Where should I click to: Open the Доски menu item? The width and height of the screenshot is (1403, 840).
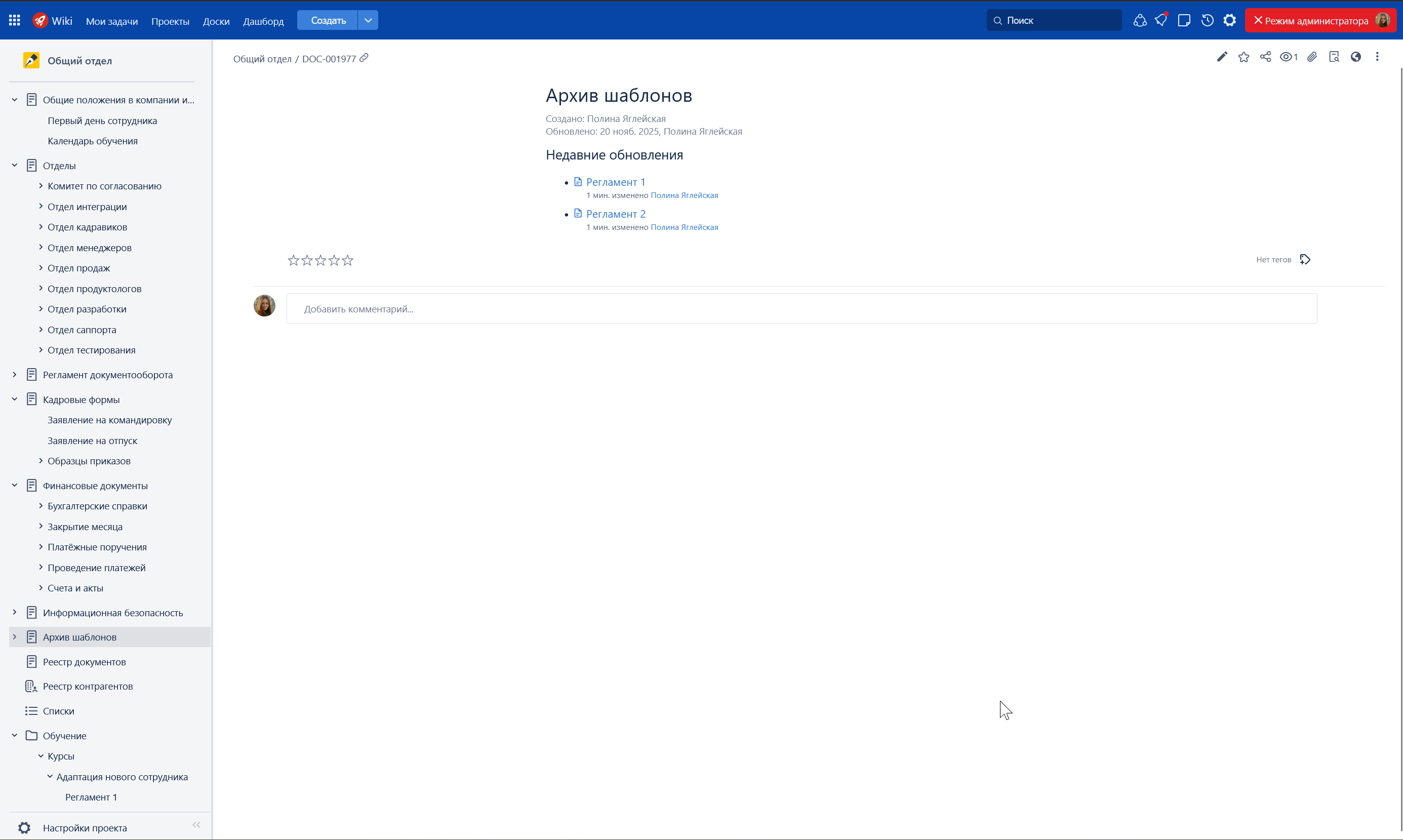[216, 21]
